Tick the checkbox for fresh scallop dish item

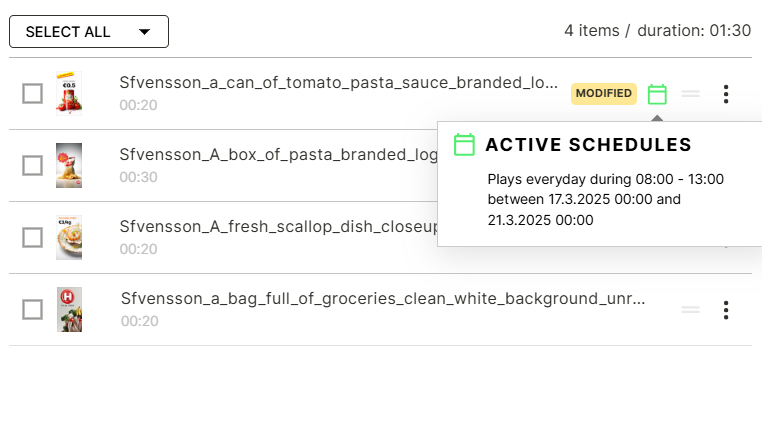33,238
